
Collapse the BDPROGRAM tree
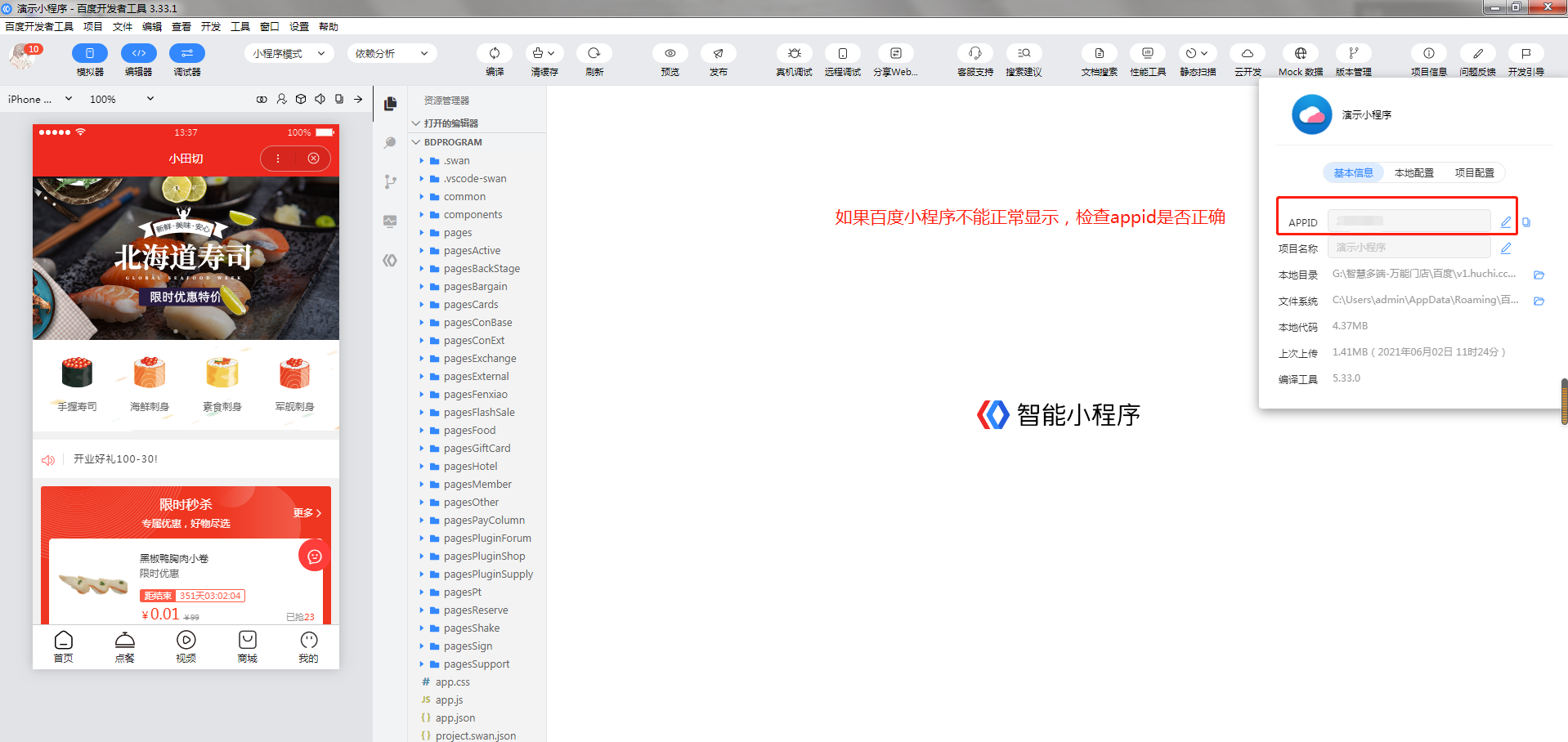(477, 142)
